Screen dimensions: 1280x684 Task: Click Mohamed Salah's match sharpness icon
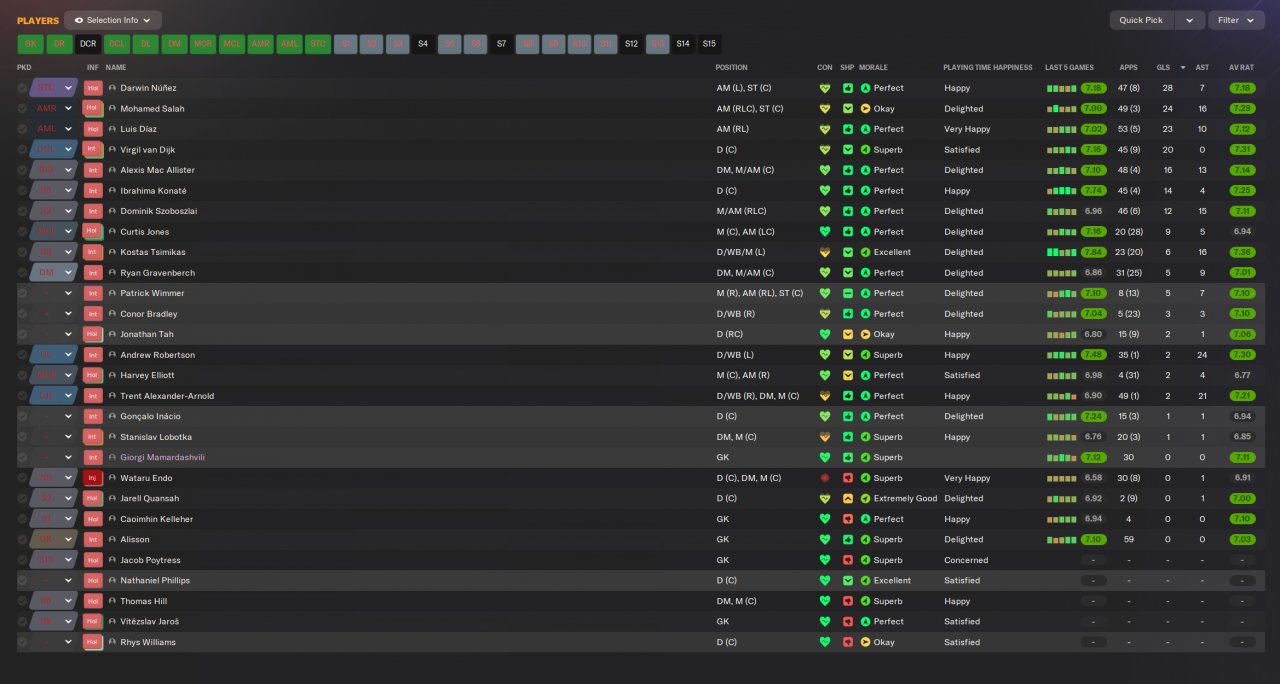(848, 108)
